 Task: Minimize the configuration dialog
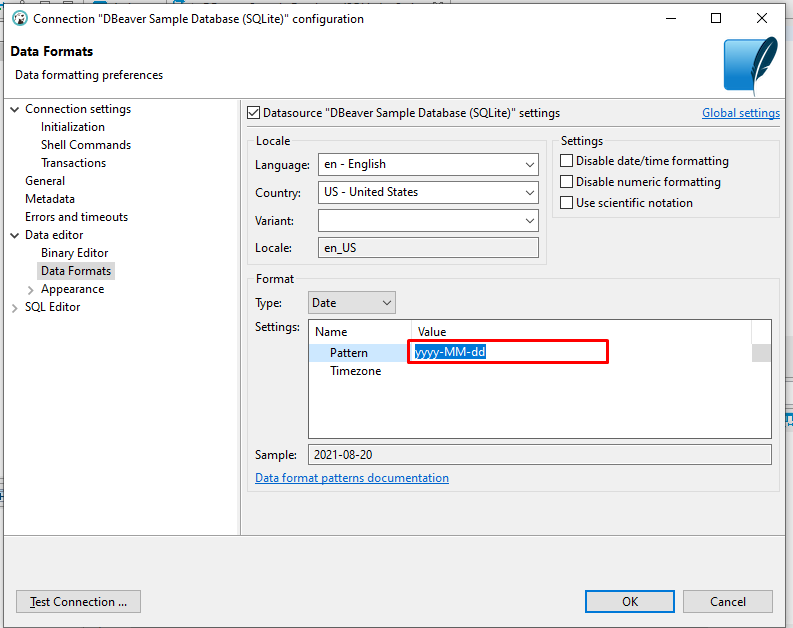pos(671,18)
